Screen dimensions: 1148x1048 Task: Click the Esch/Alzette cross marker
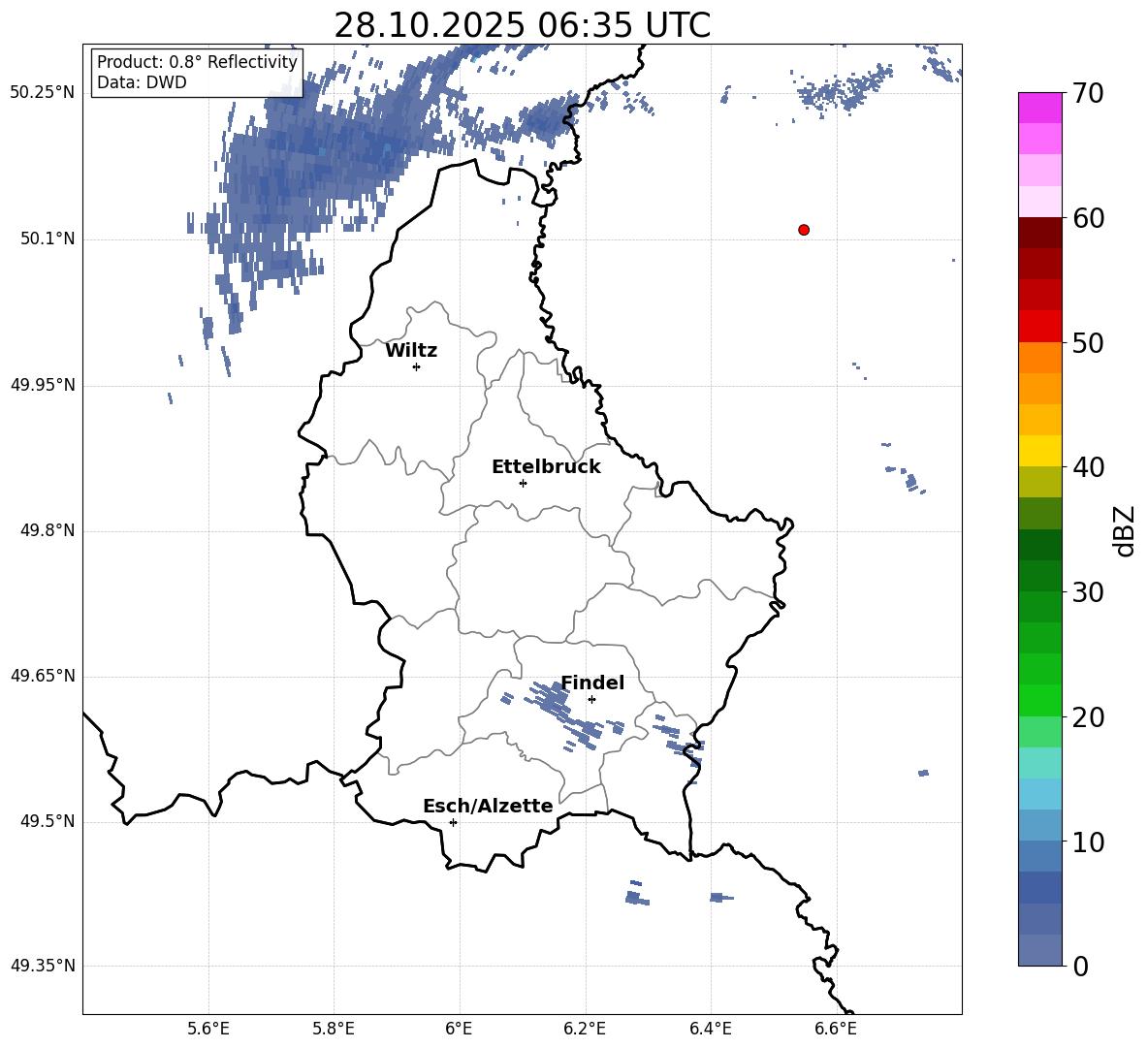click(x=453, y=822)
